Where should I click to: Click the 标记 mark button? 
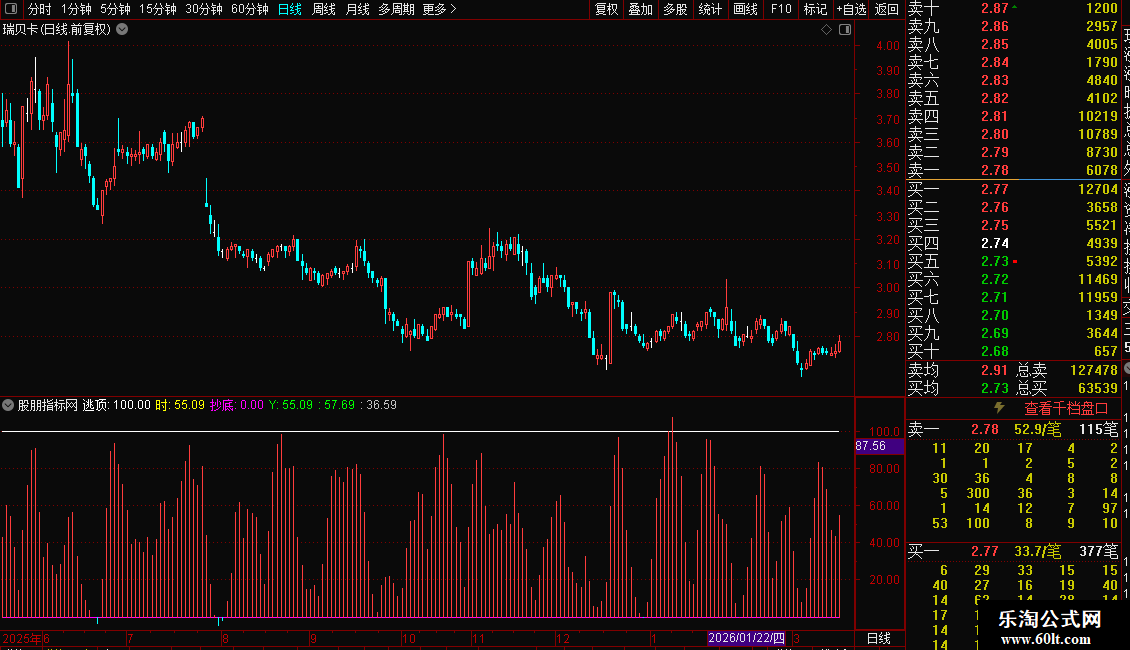pyautogui.click(x=815, y=9)
